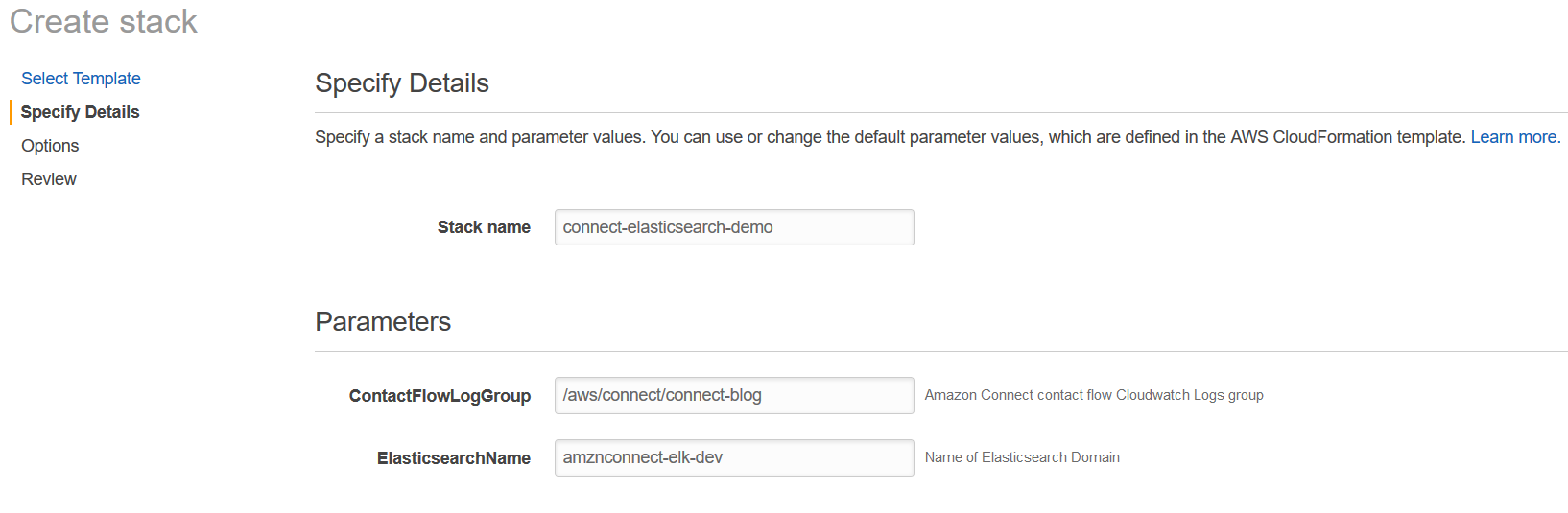Click the divider line below Parameters heading
The width and height of the screenshot is (1568, 513).
click(x=940, y=352)
